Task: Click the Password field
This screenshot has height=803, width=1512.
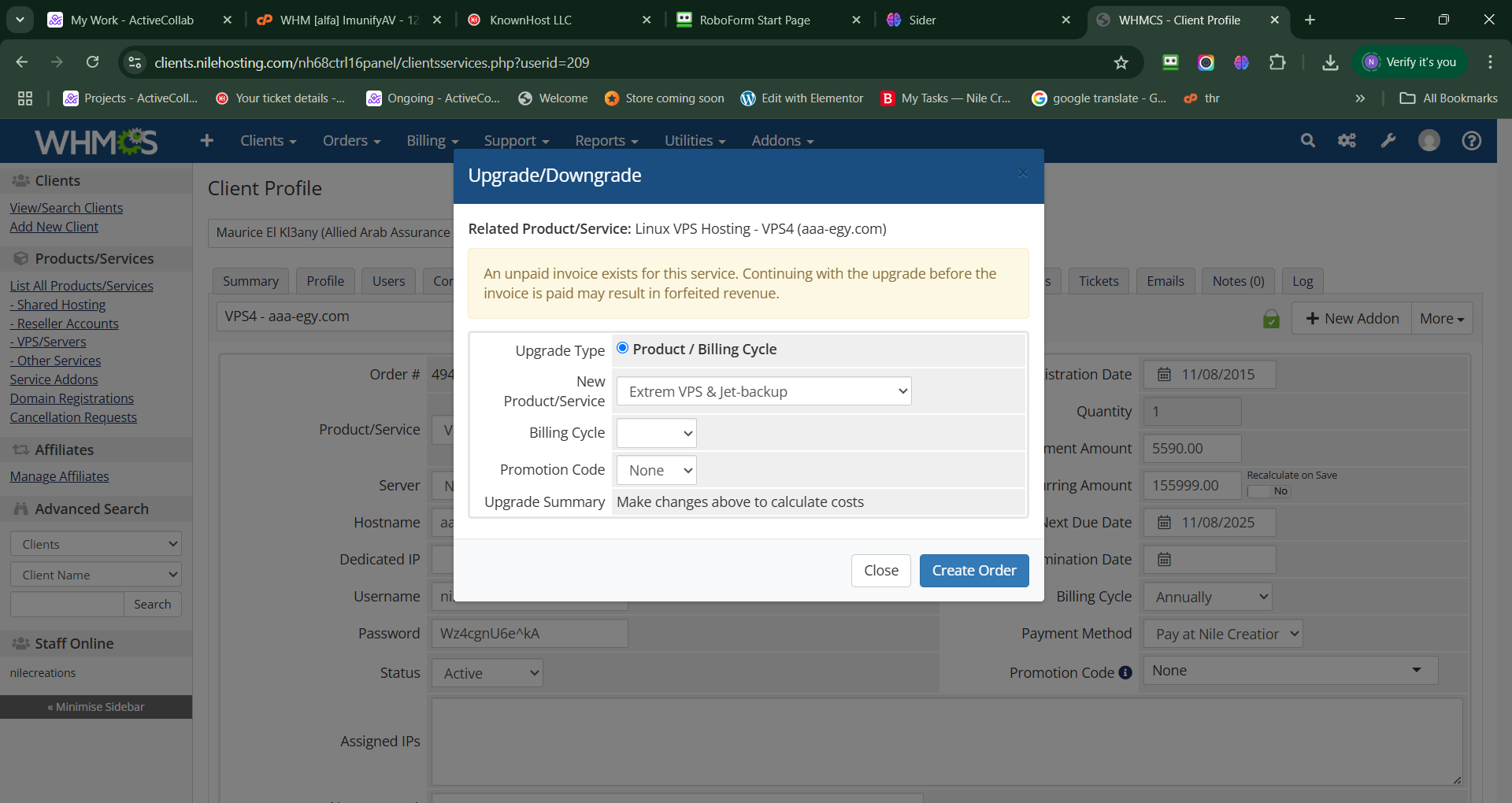Action: coord(529,634)
